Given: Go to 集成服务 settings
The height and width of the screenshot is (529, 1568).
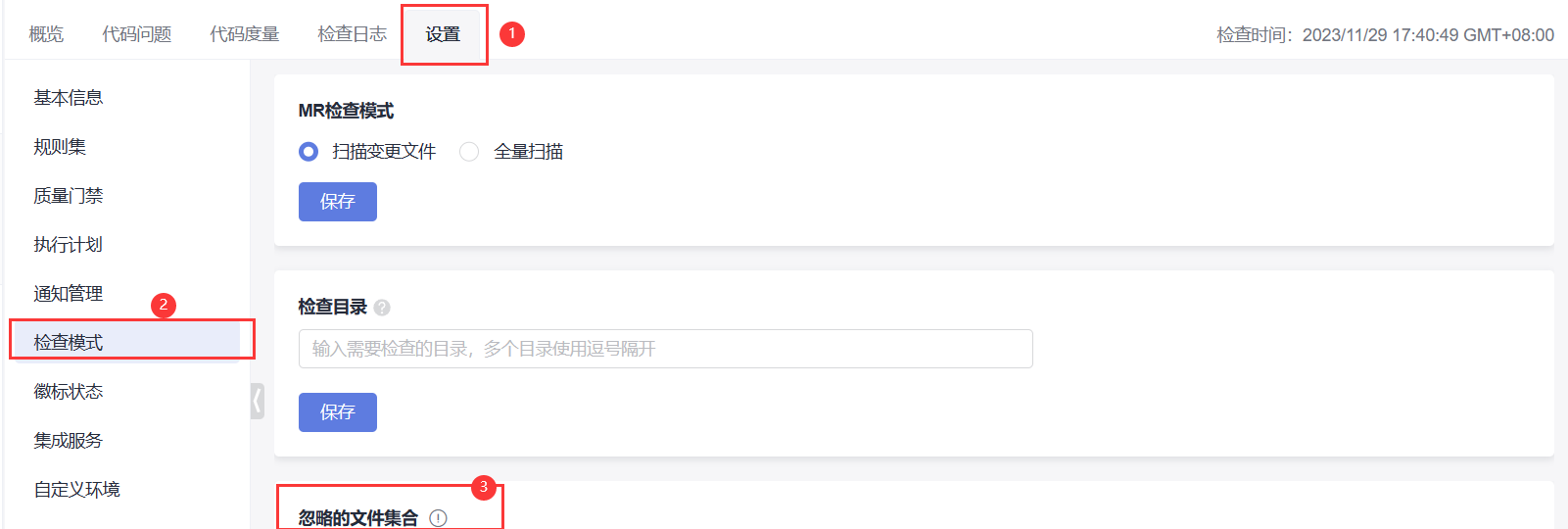Looking at the screenshot, I should [x=69, y=441].
